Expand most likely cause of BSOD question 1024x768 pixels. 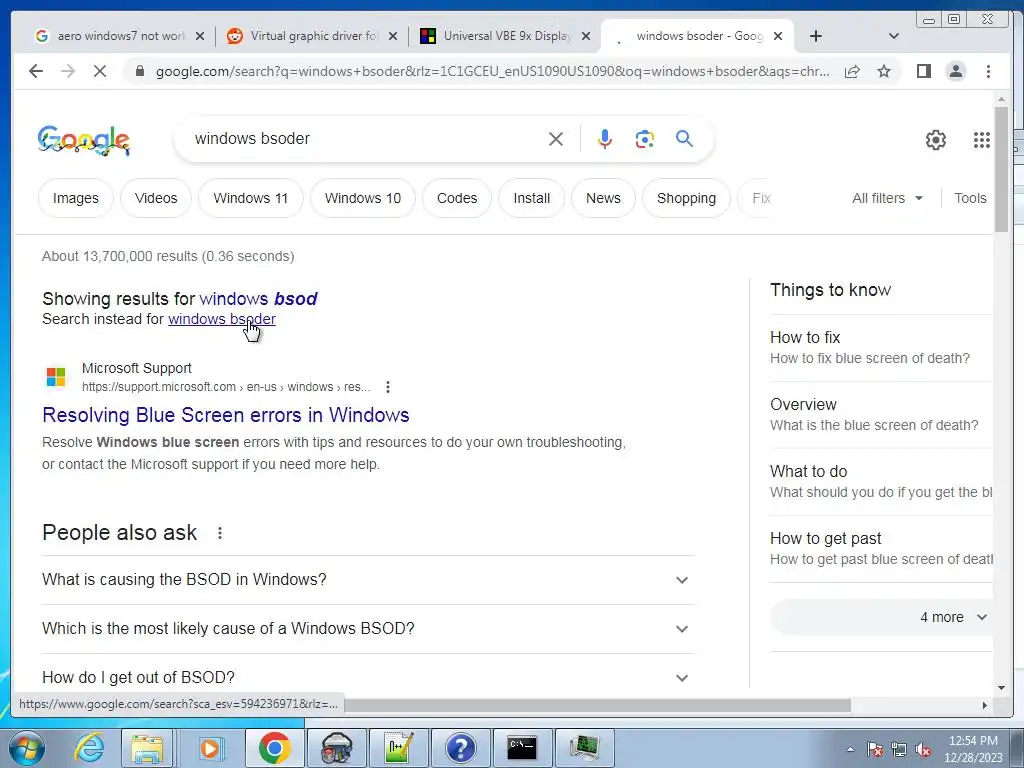(x=368, y=628)
